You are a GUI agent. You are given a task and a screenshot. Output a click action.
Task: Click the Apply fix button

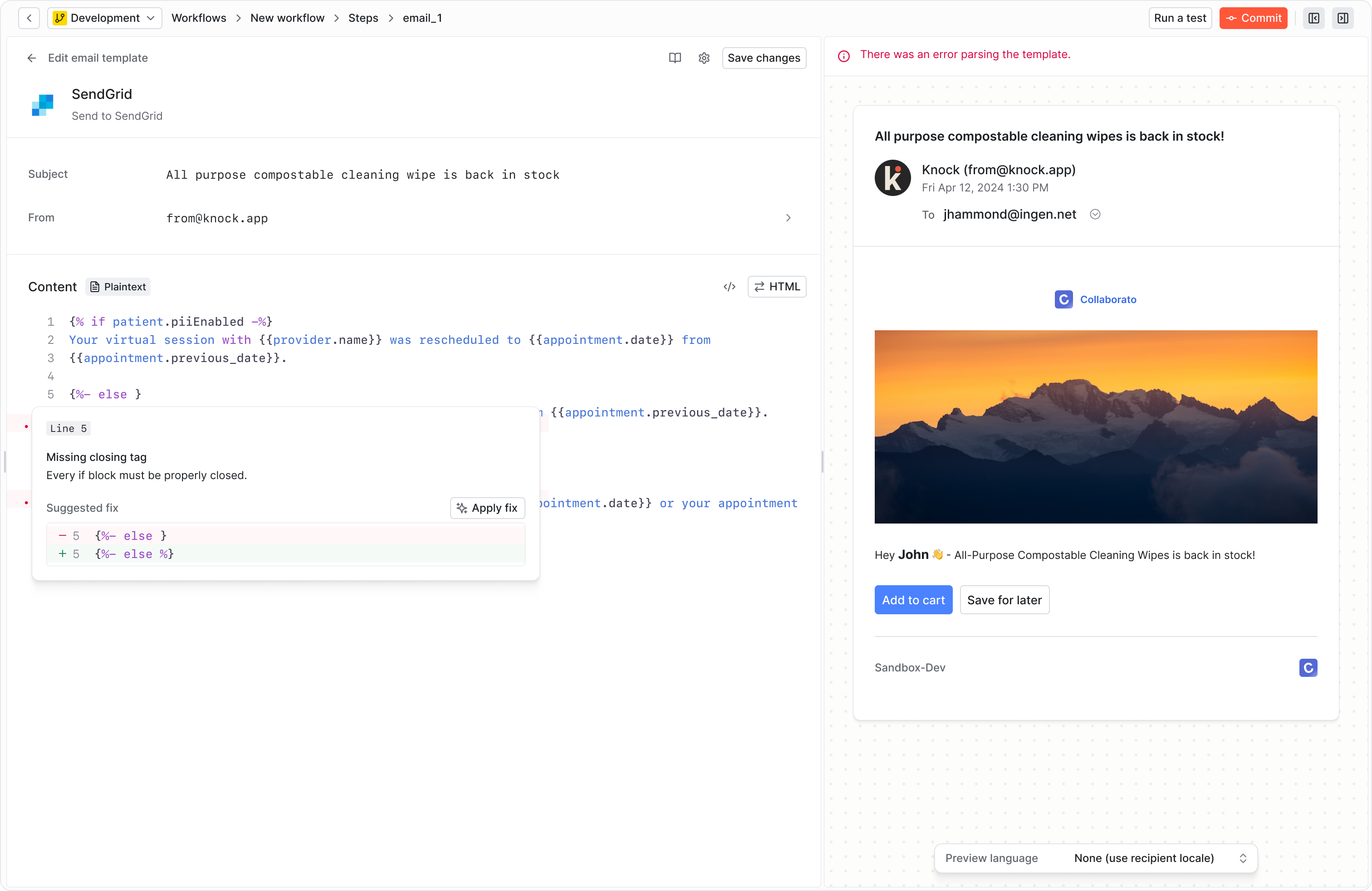[x=487, y=508]
